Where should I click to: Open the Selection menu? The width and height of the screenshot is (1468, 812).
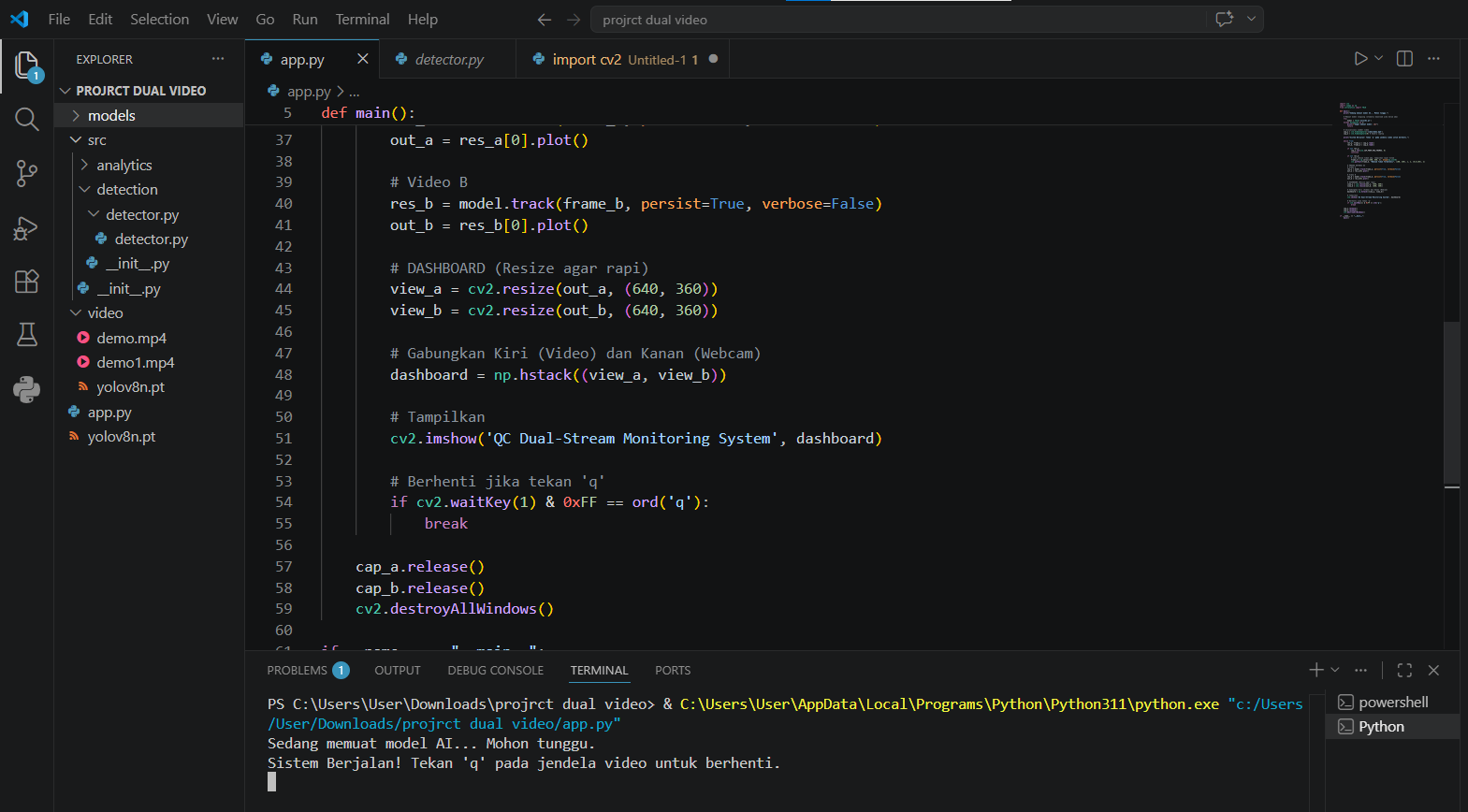(x=159, y=19)
